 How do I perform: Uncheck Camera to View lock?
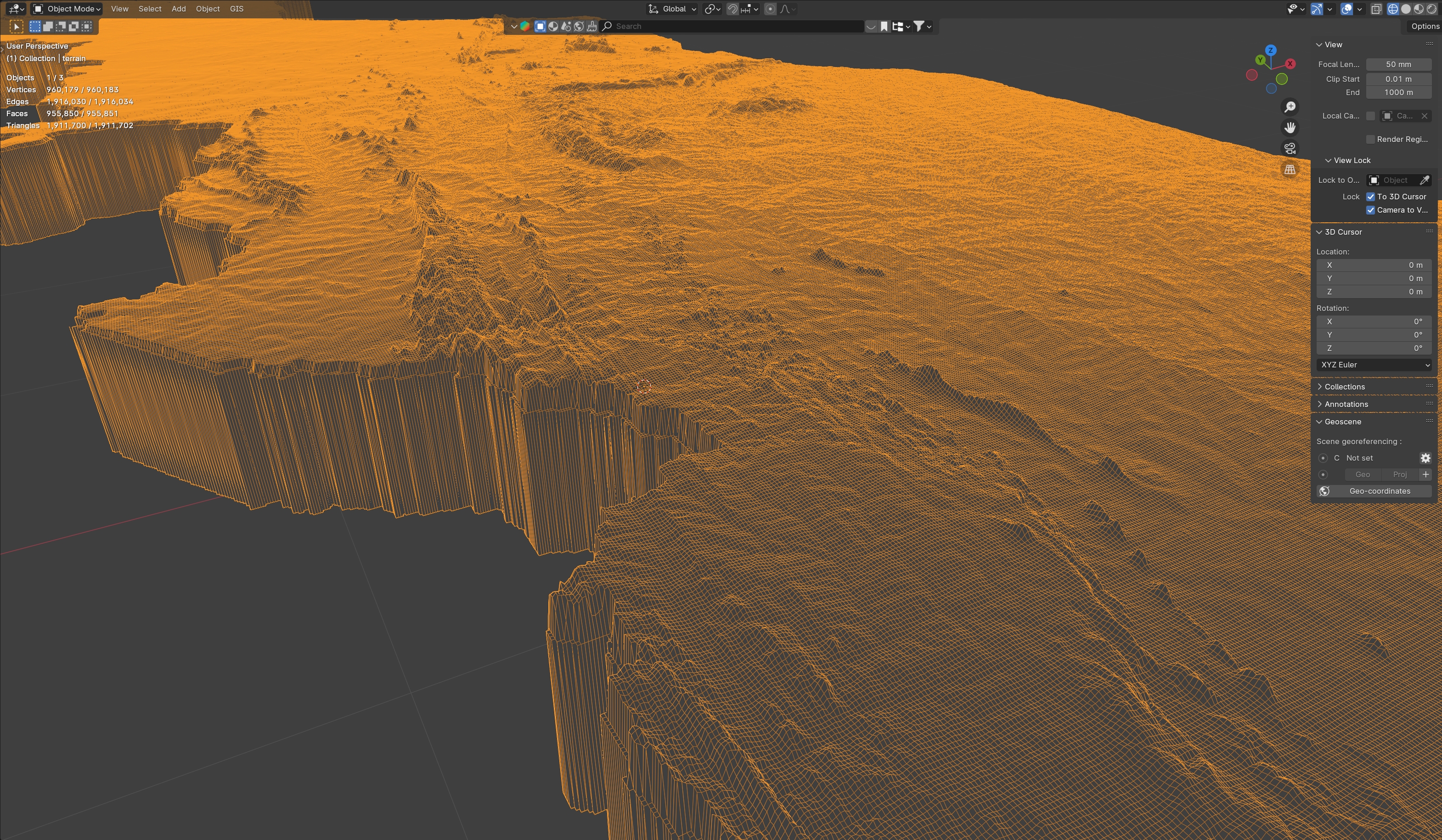point(1370,210)
